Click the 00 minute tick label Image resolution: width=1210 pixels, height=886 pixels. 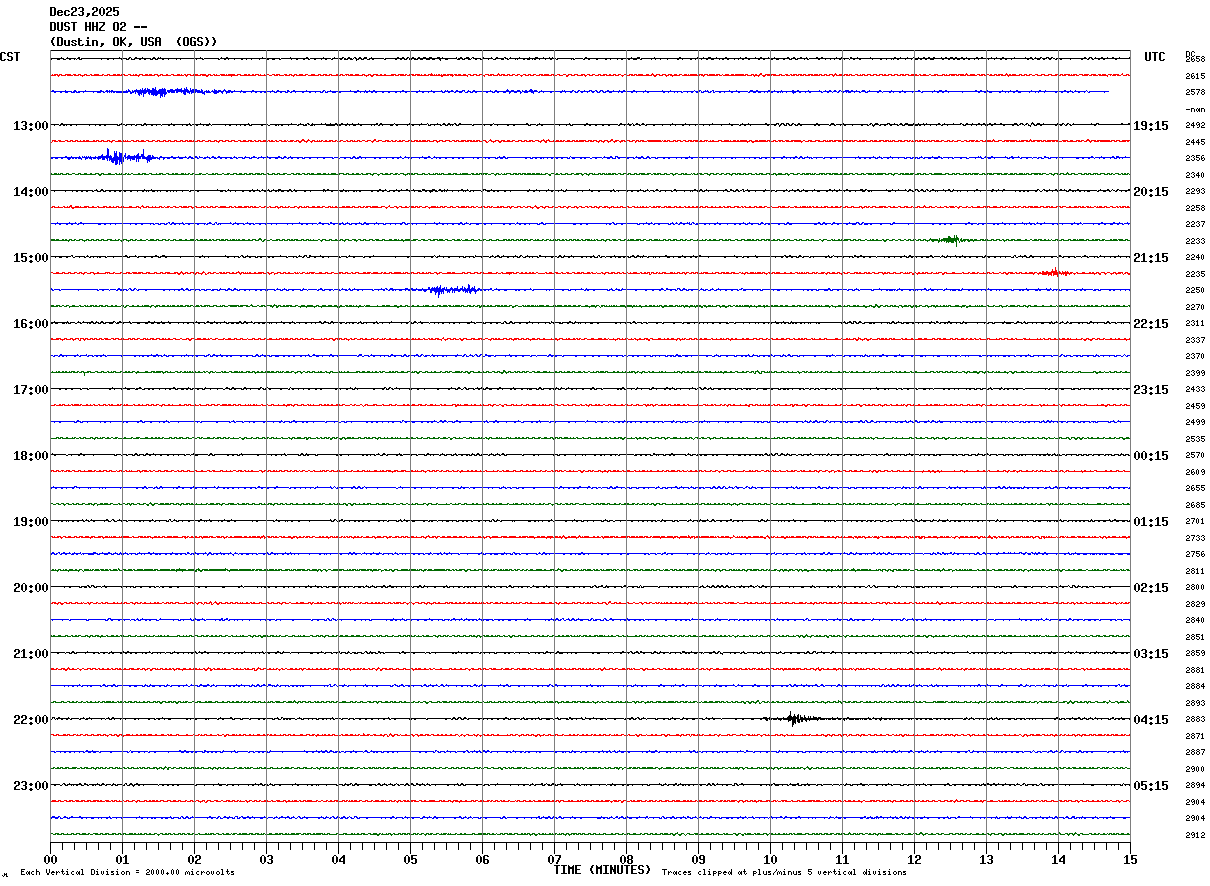pyautogui.click(x=51, y=859)
